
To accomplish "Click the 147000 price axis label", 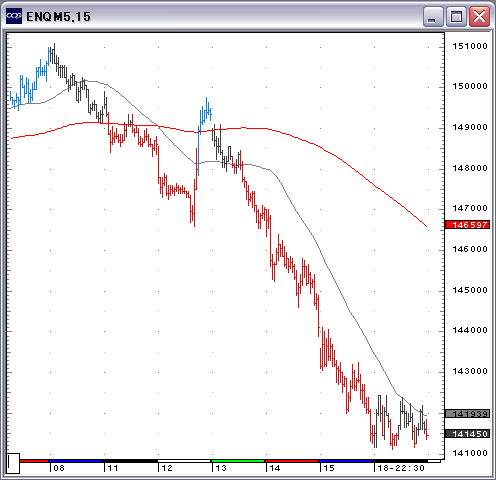I will pos(470,208).
